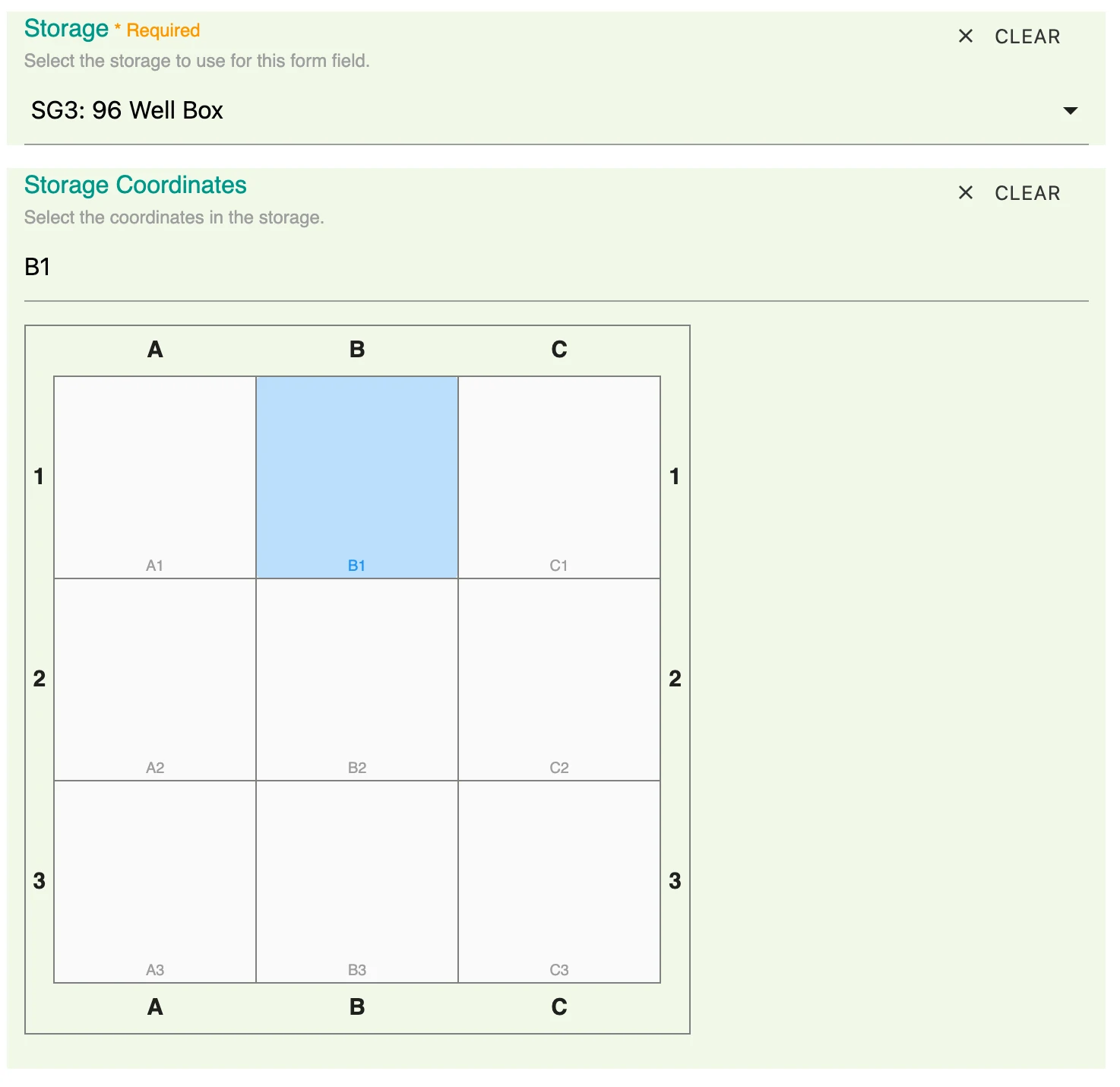Viewport: 1120px width, 1087px height.
Task: Pick grid cell C3
Action: pyautogui.click(x=559, y=882)
